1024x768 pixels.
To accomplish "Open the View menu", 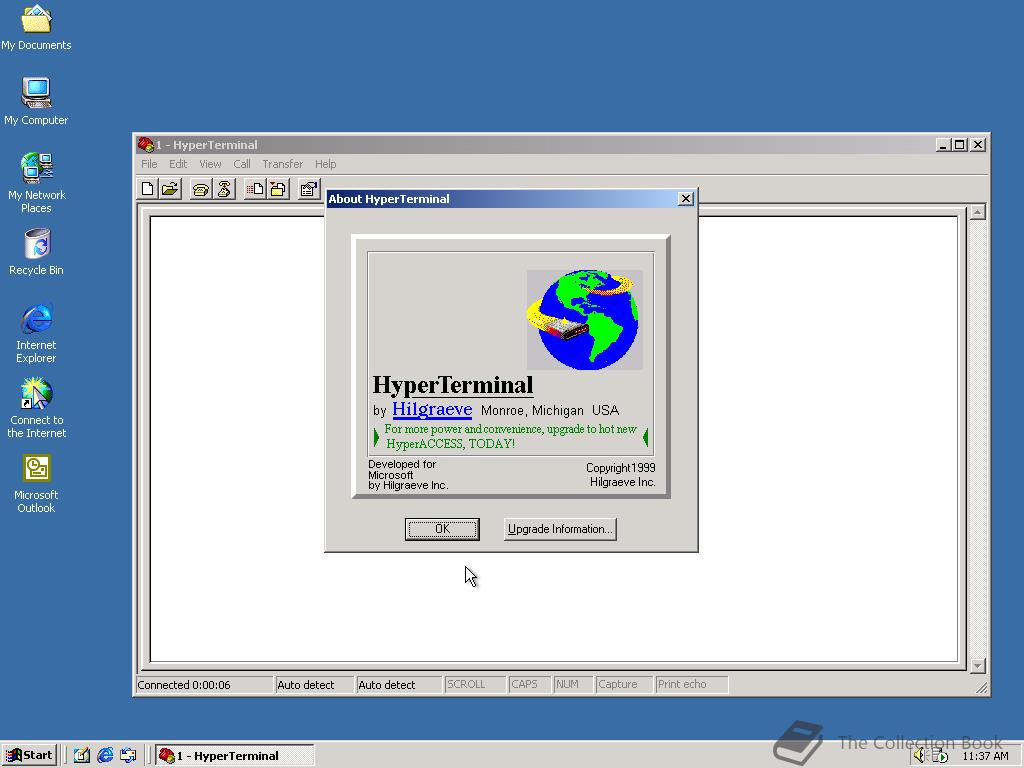I will [210, 164].
